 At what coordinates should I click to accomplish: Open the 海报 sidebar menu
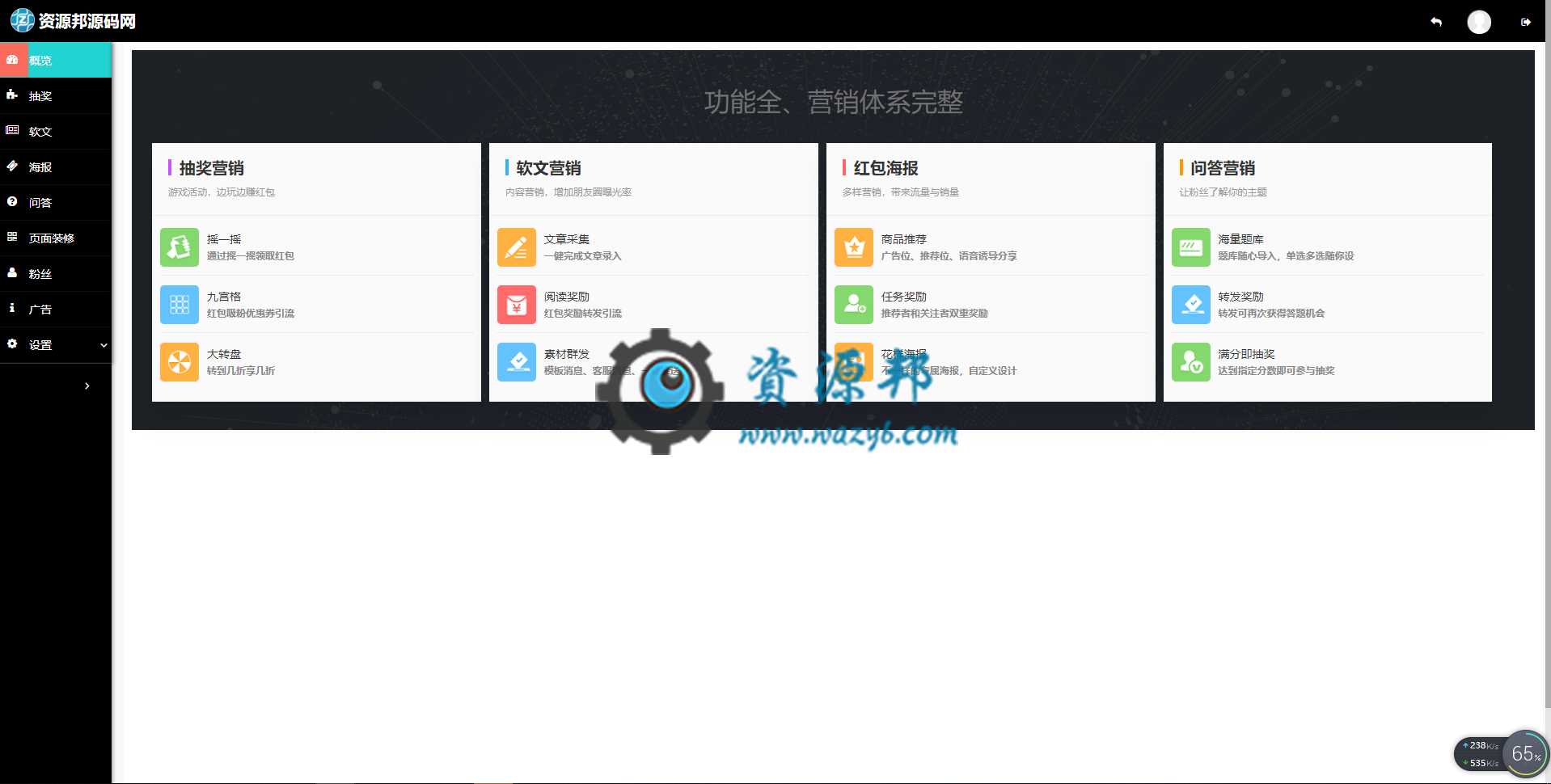(56, 167)
